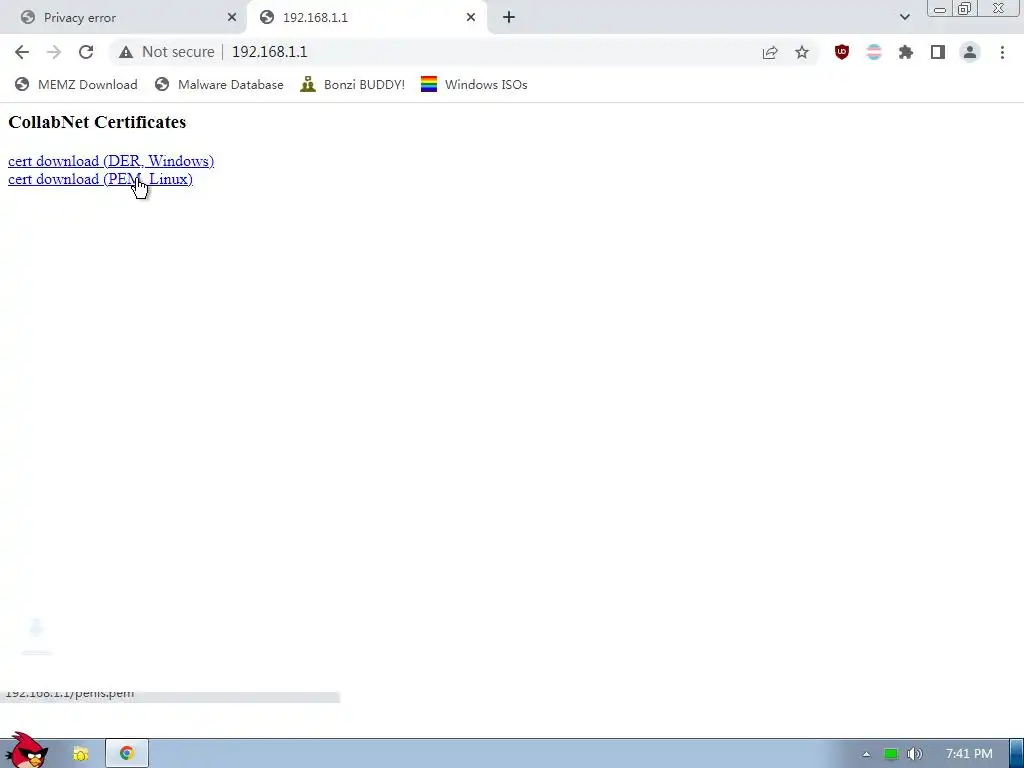Open the Chrome three-dot menu
The width and height of the screenshot is (1024, 768).
click(1002, 52)
